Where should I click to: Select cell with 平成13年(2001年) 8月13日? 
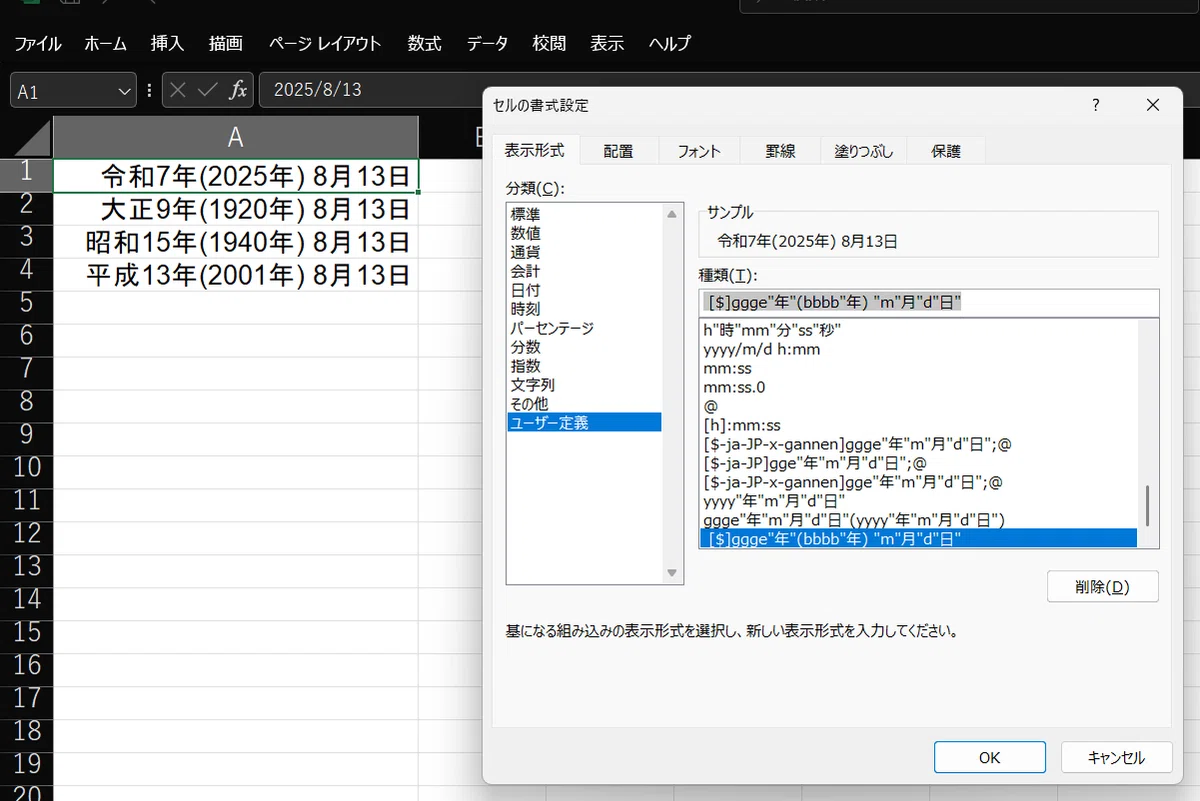point(236,275)
